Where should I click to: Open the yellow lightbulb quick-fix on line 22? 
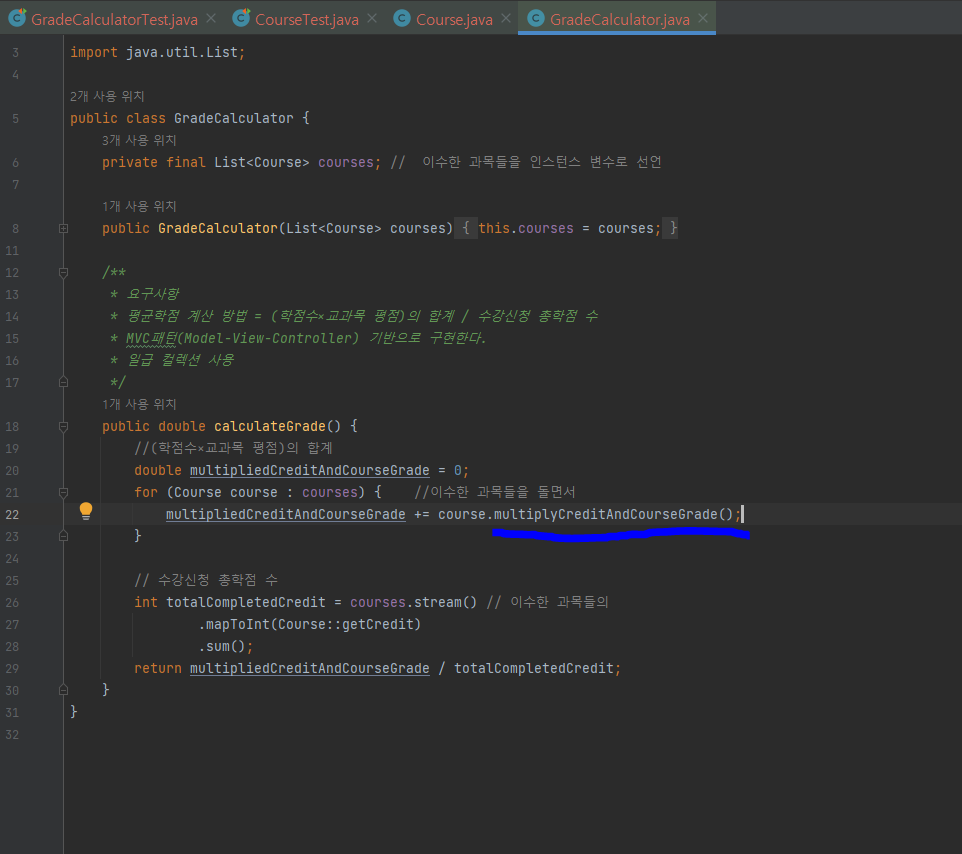point(86,511)
